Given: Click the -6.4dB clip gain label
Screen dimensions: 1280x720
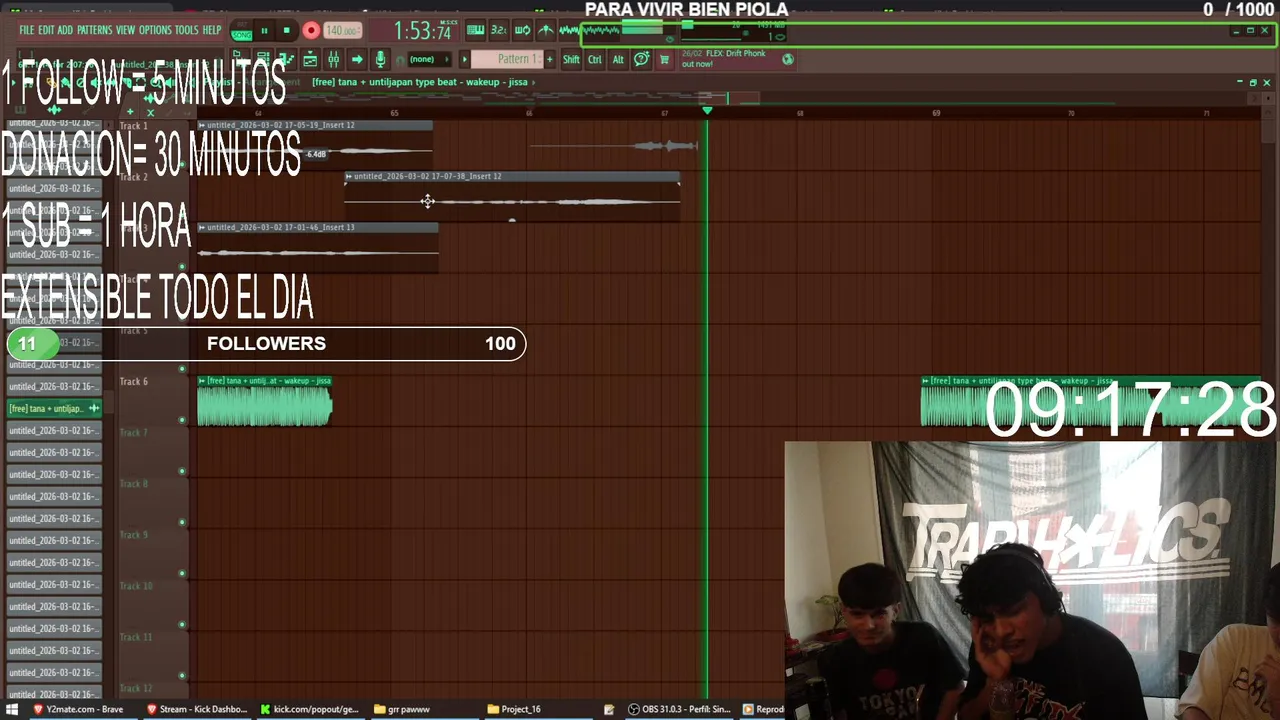Looking at the screenshot, I should point(316,154).
